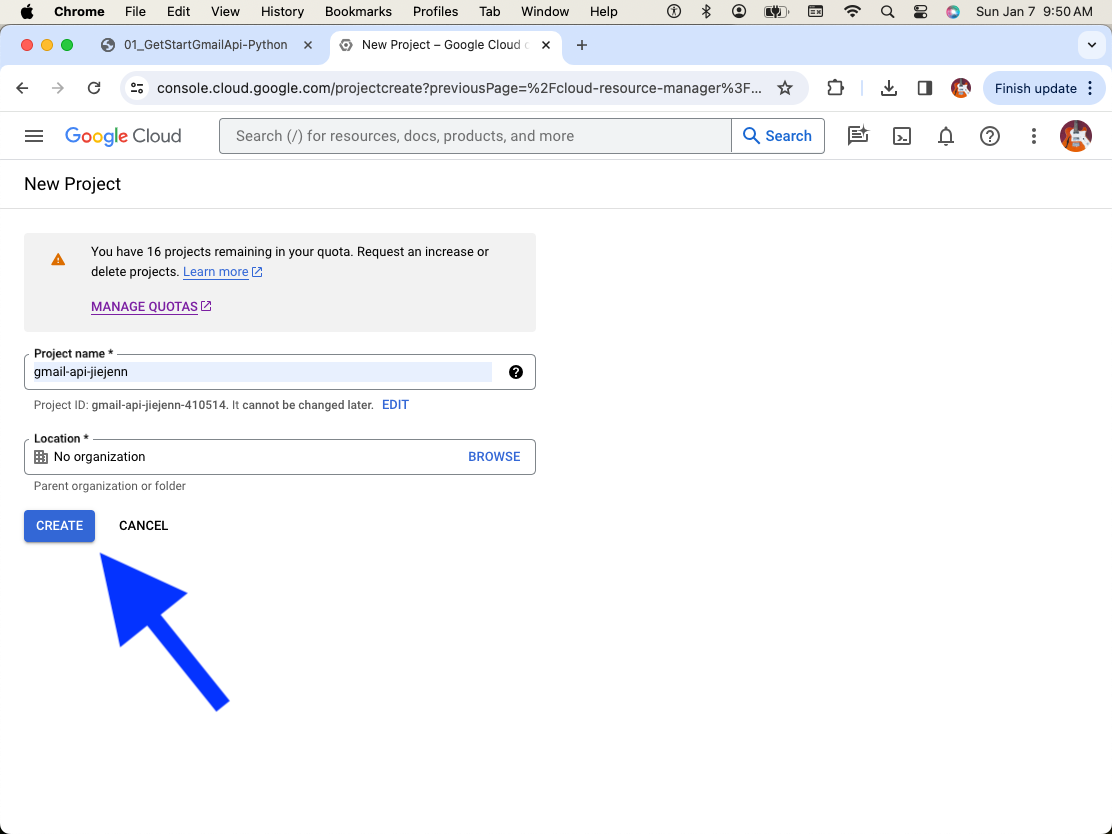Open the Bookmarks menu

point(358,11)
